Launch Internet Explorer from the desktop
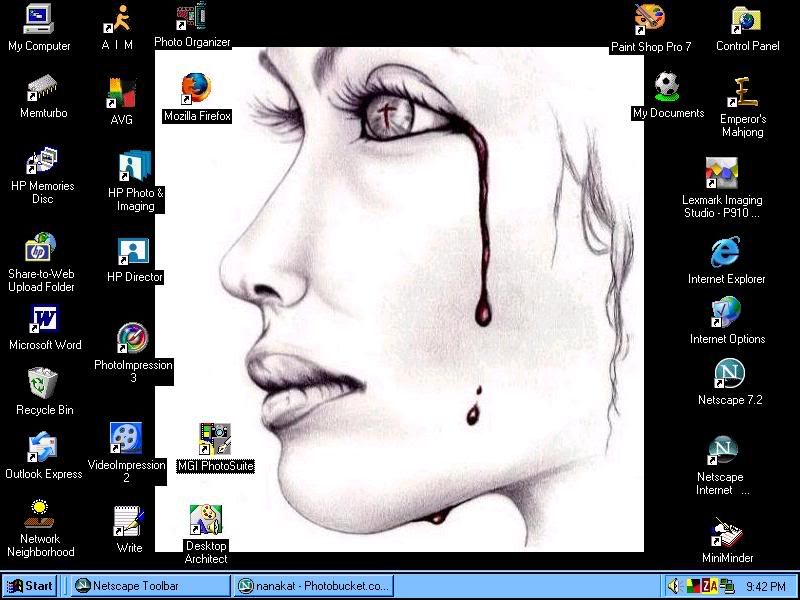800x600 pixels. pyautogui.click(x=726, y=252)
